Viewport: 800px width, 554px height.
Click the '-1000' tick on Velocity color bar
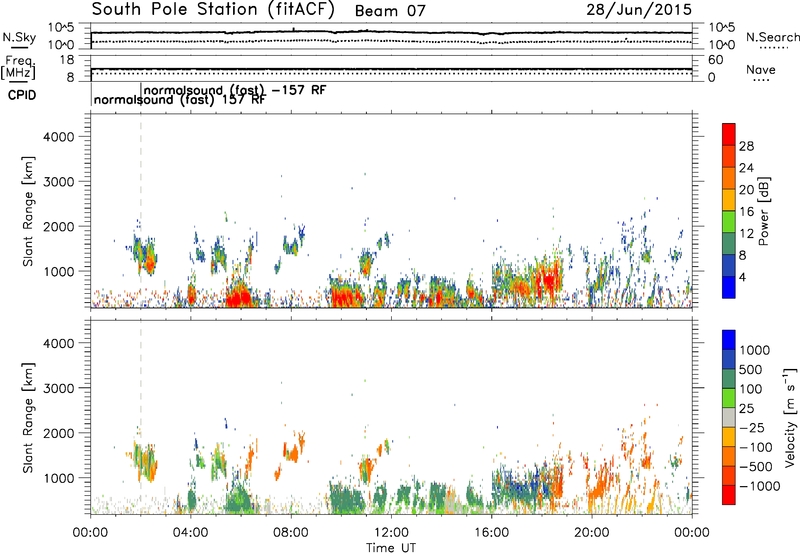tap(759, 486)
